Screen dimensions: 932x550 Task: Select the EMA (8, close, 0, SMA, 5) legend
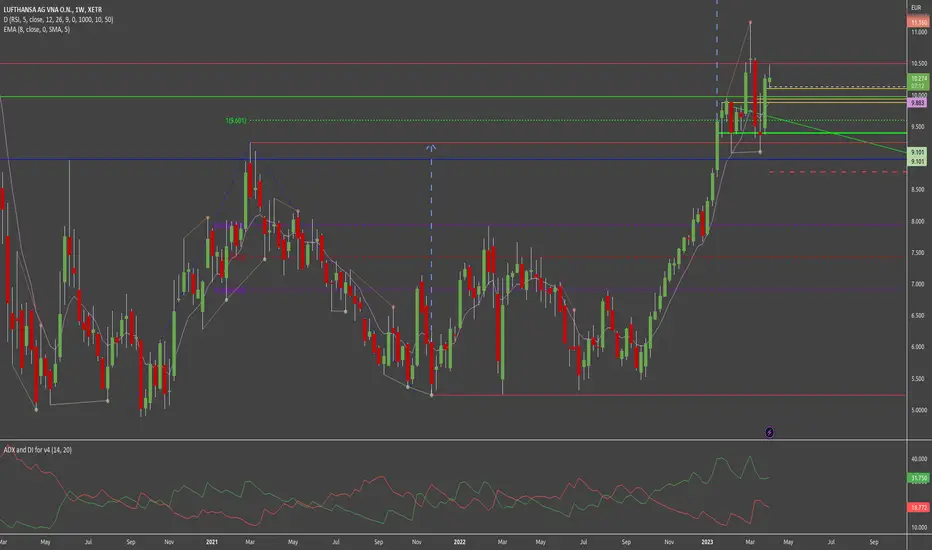pyautogui.click(x=36, y=29)
